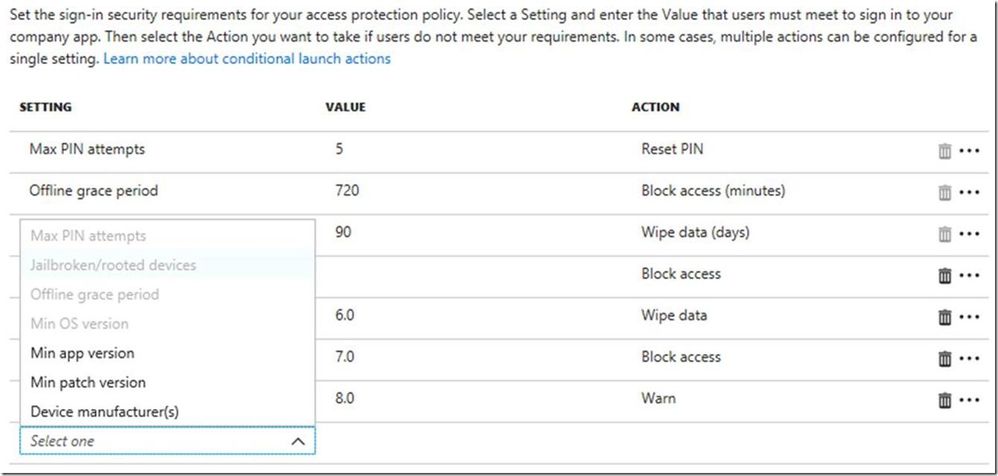Change the Warn action setting
998x476 pixels.
(x=658, y=399)
